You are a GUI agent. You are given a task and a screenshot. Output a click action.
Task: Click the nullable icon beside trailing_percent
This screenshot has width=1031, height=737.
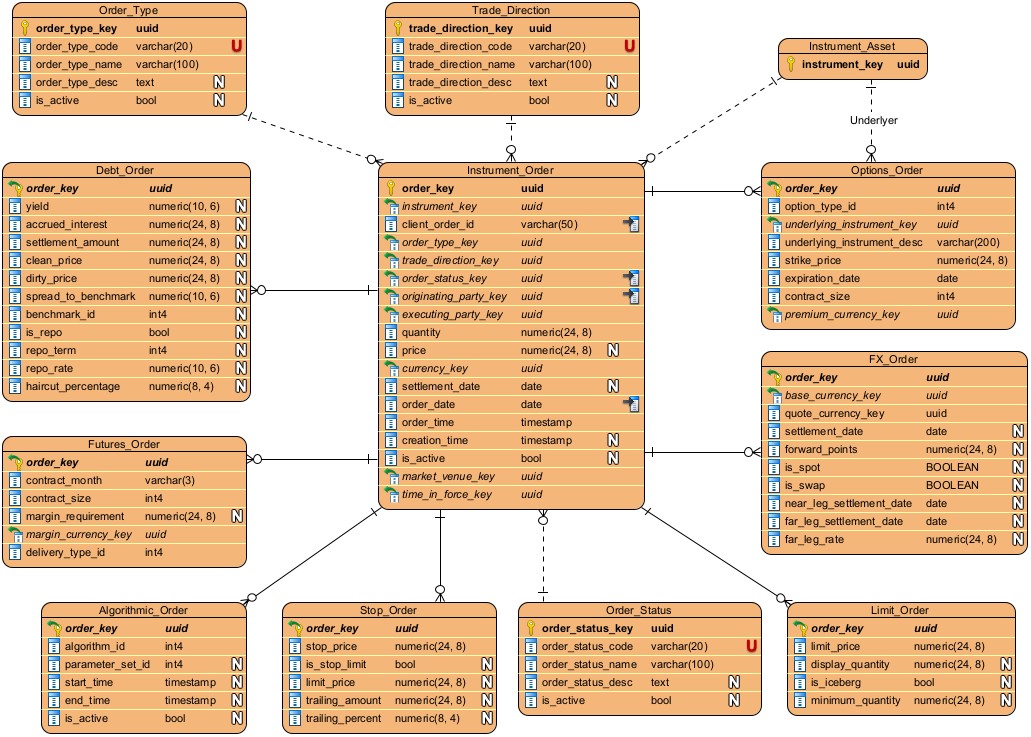coord(486,719)
